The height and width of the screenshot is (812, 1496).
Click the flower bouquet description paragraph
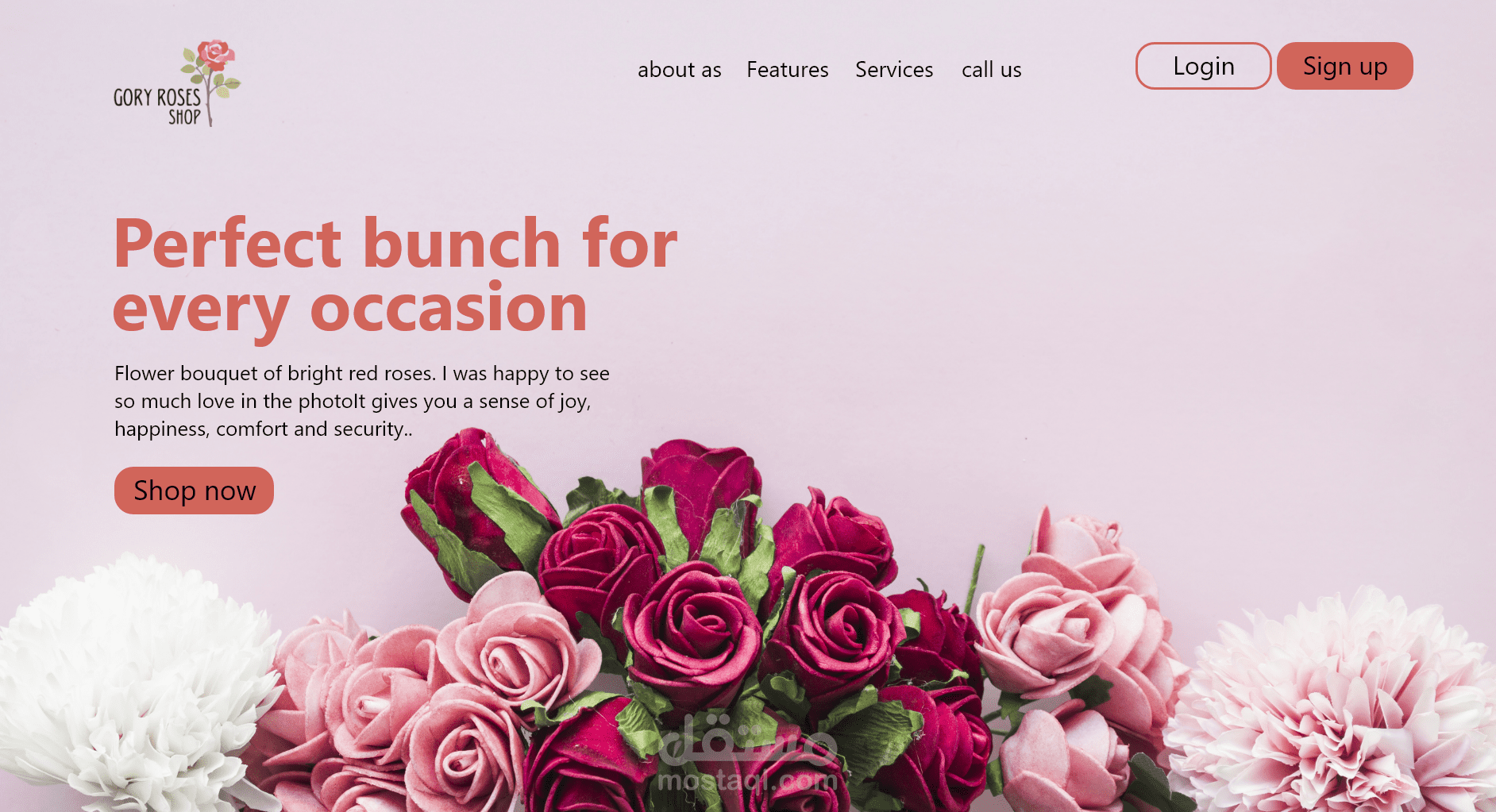coord(362,401)
